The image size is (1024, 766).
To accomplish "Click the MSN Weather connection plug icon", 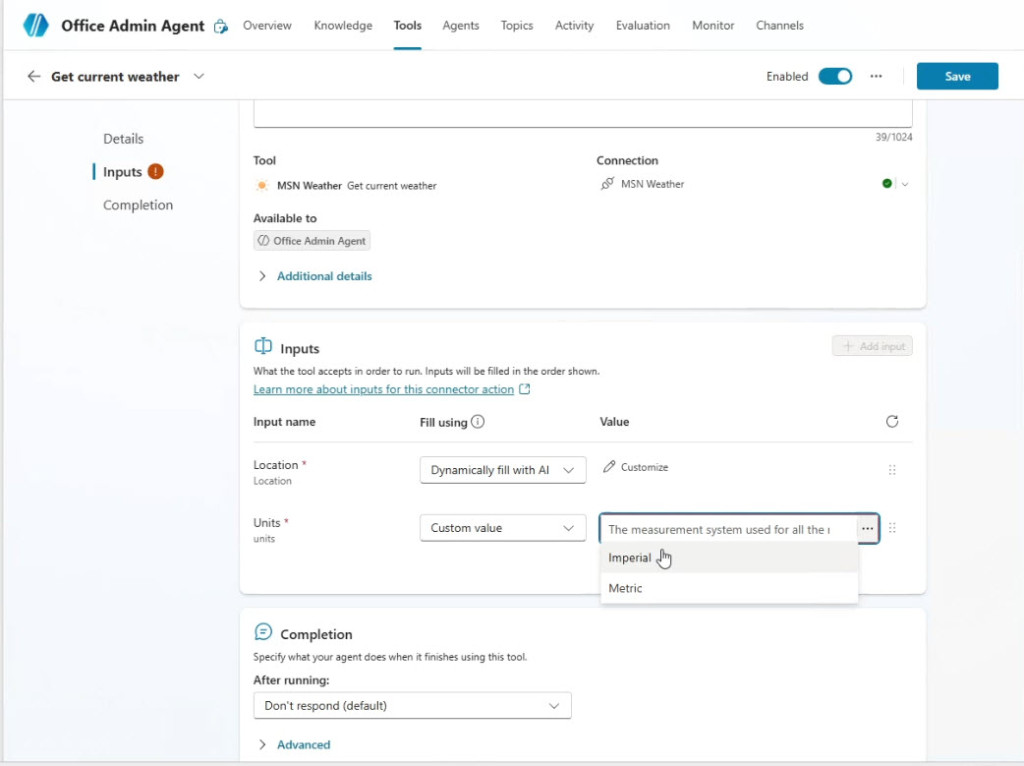I will (607, 184).
